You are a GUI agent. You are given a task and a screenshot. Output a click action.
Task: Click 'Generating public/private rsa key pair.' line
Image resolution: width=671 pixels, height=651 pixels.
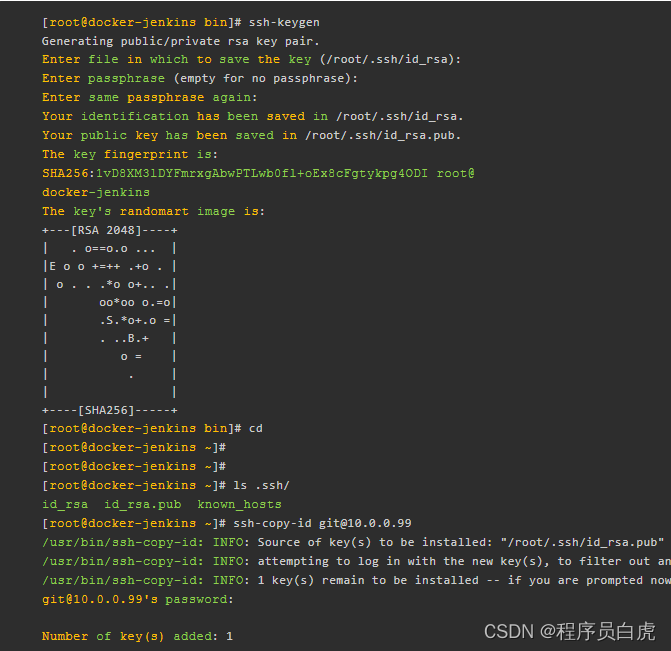point(181,41)
